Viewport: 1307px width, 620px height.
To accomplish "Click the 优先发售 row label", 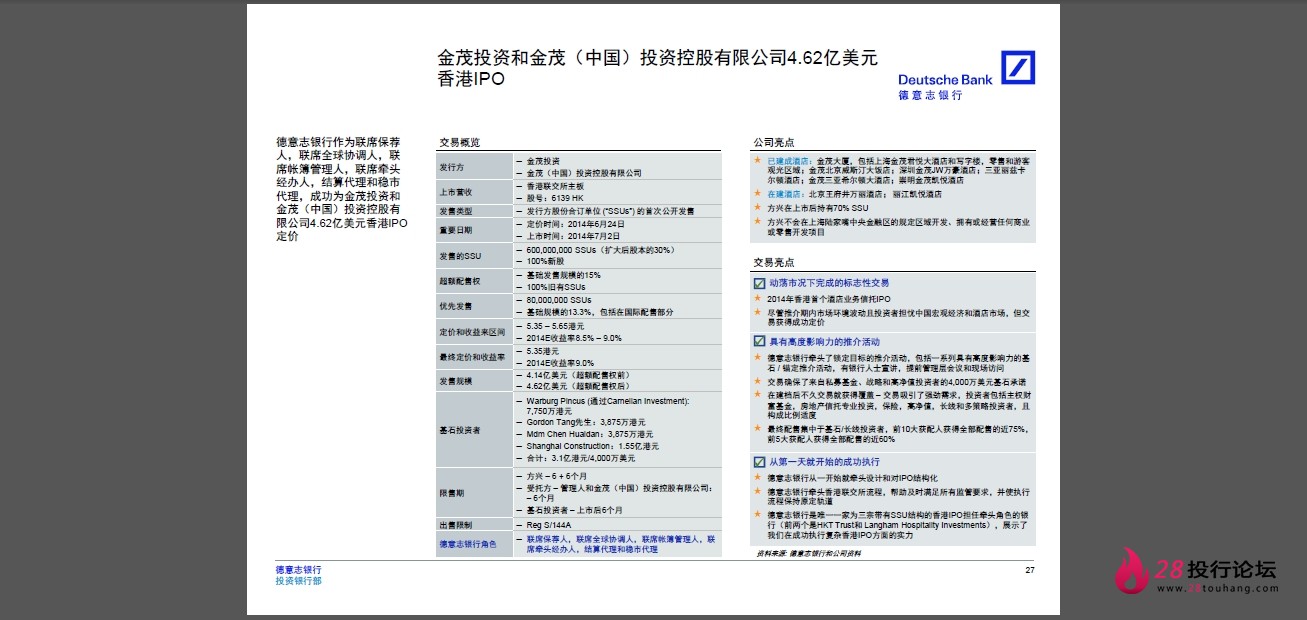I will (x=456, y=306).
